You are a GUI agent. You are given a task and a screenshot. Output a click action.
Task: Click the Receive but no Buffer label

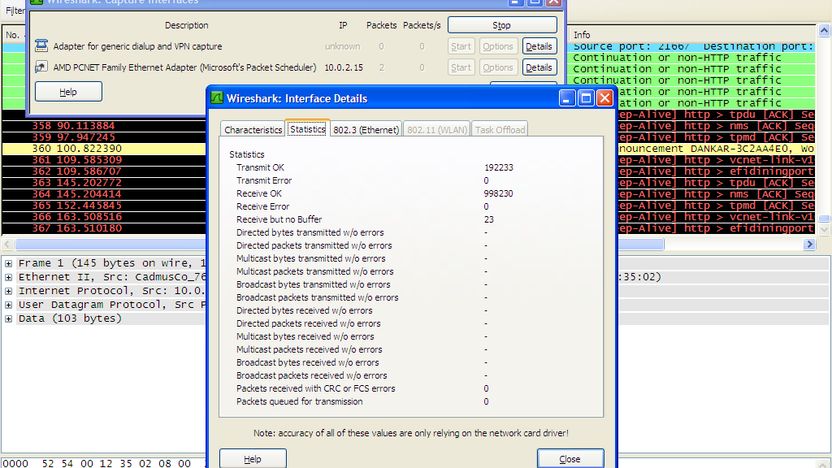pyautogui.click(x=279, y=219)
